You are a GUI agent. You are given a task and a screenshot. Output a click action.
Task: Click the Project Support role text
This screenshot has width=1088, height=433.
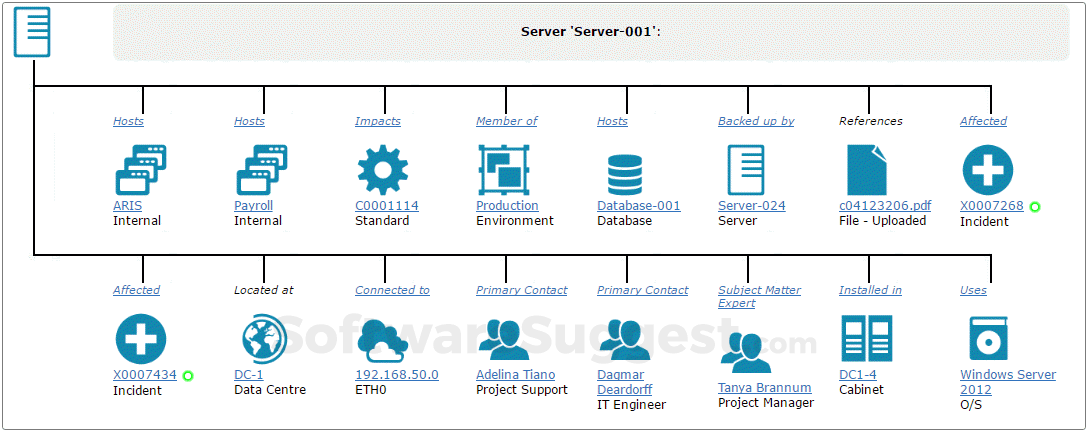522,390
